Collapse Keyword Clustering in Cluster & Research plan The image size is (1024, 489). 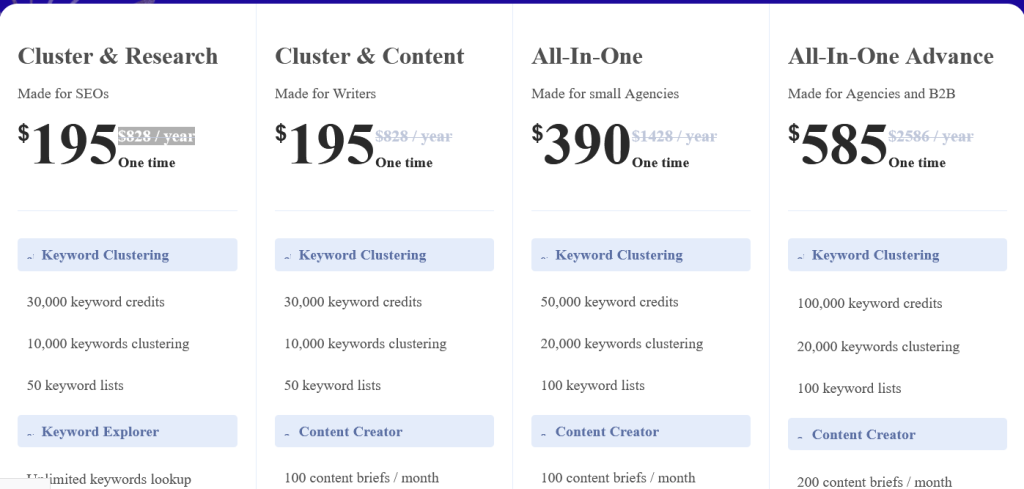pyautogui.click(x=127, y=255)
